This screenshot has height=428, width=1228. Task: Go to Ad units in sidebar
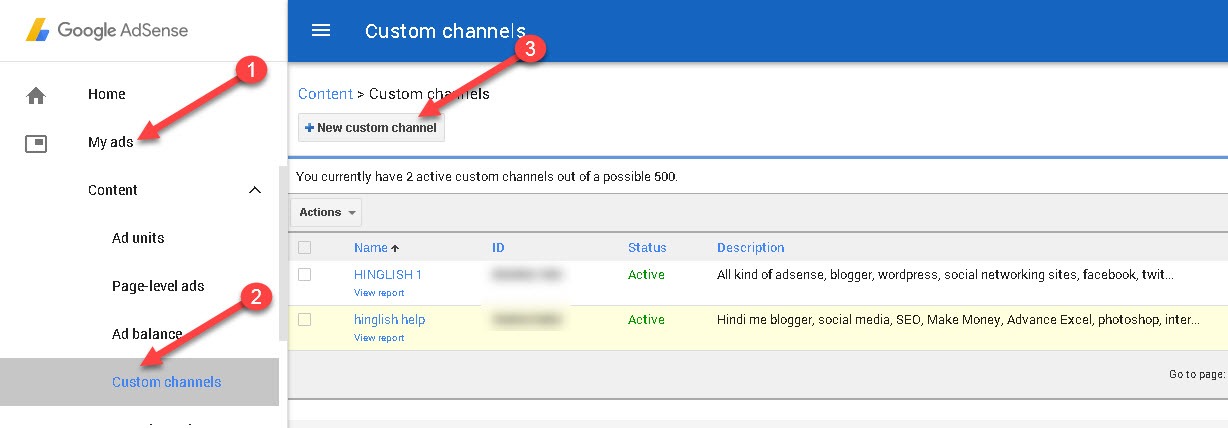pos(138,238)
